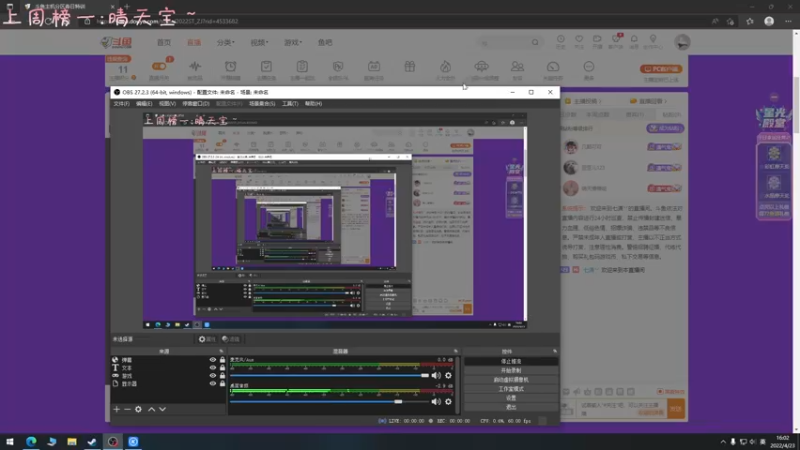
Task: Click the 停止推流 button
Action: [x=511, y=361]
